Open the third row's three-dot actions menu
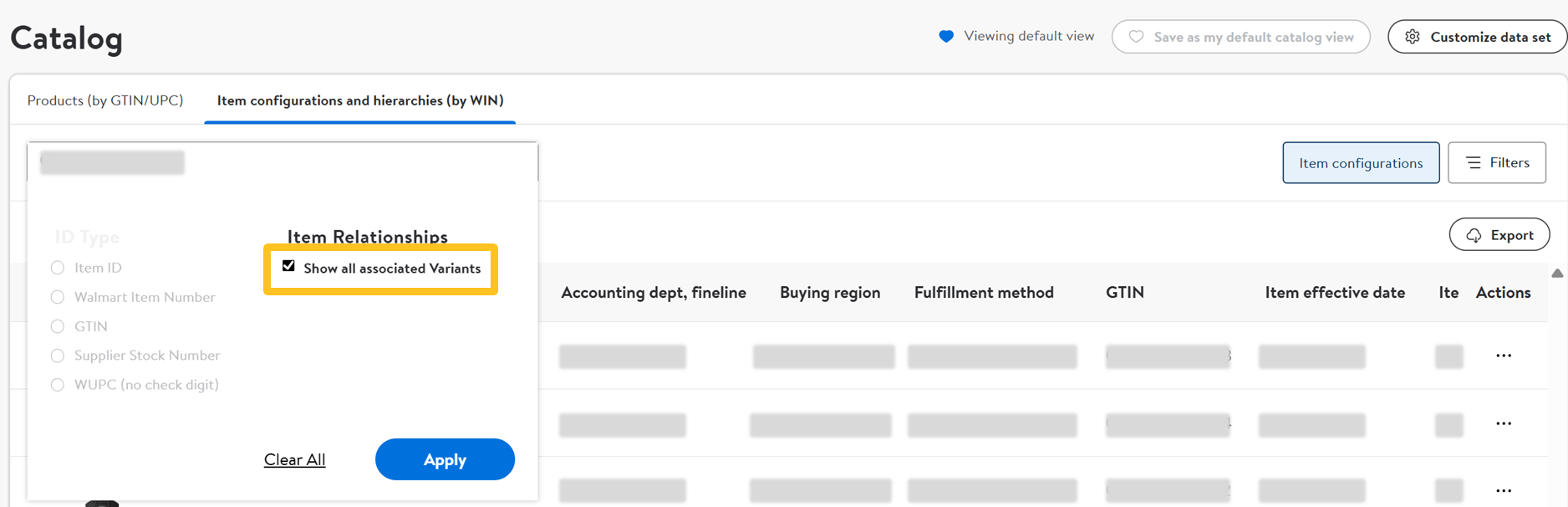The image size is (1568, 507). [1504, 490]
